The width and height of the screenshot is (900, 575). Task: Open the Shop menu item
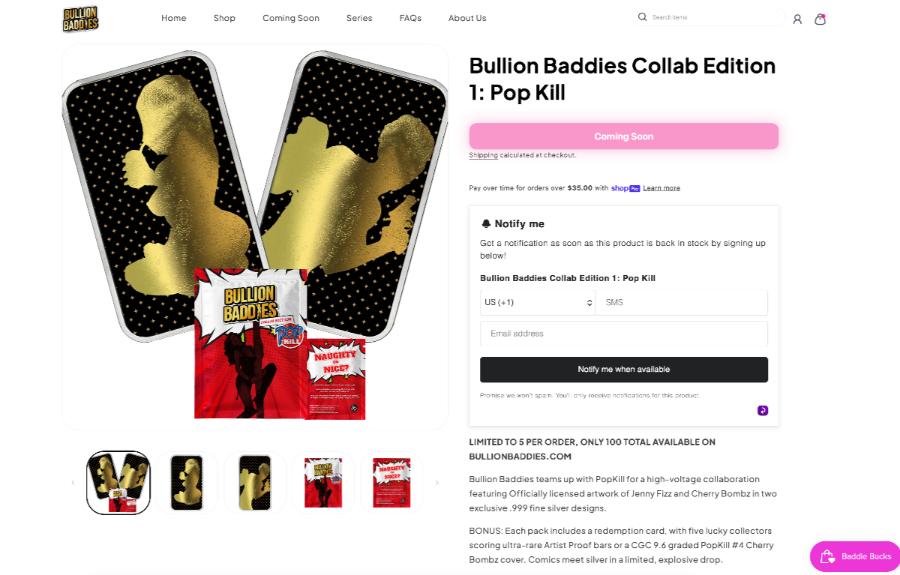coord(224,18)
